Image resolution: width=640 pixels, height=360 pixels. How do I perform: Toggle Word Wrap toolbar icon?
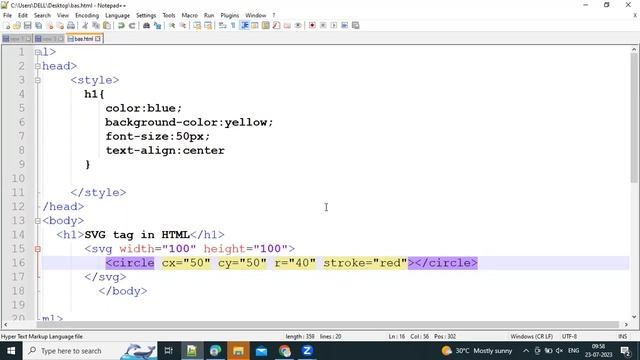(x=222, y=25)
